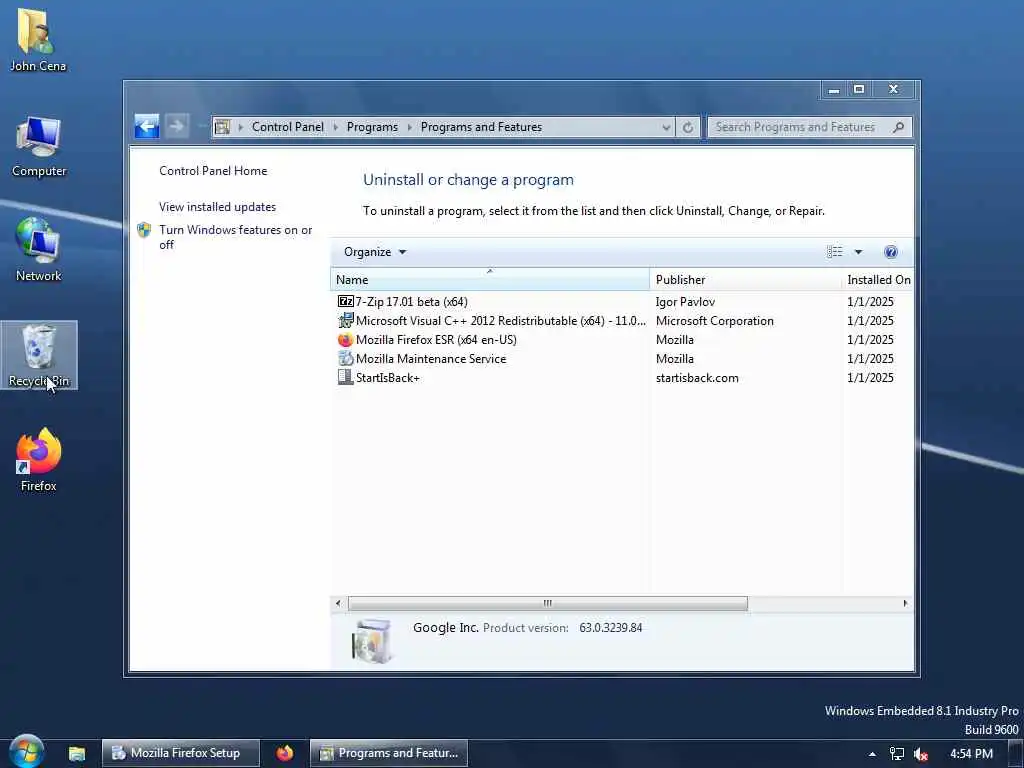Image resolution: width=1024 pixels, height=768 pixels.
Task: Open the network tray icon
Action: pos(897,754)
